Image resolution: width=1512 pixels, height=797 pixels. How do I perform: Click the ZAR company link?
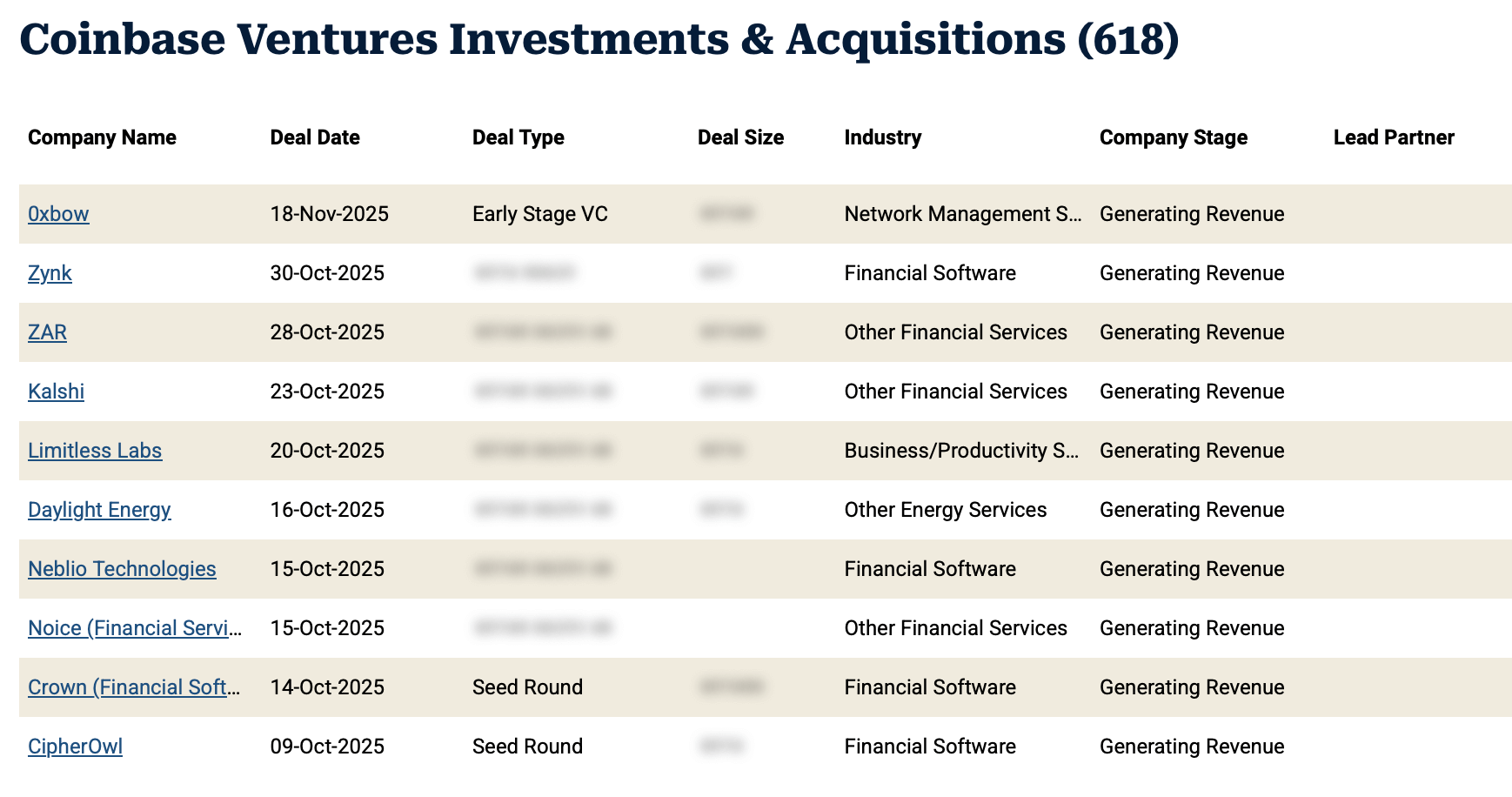(x=47, y=332)
